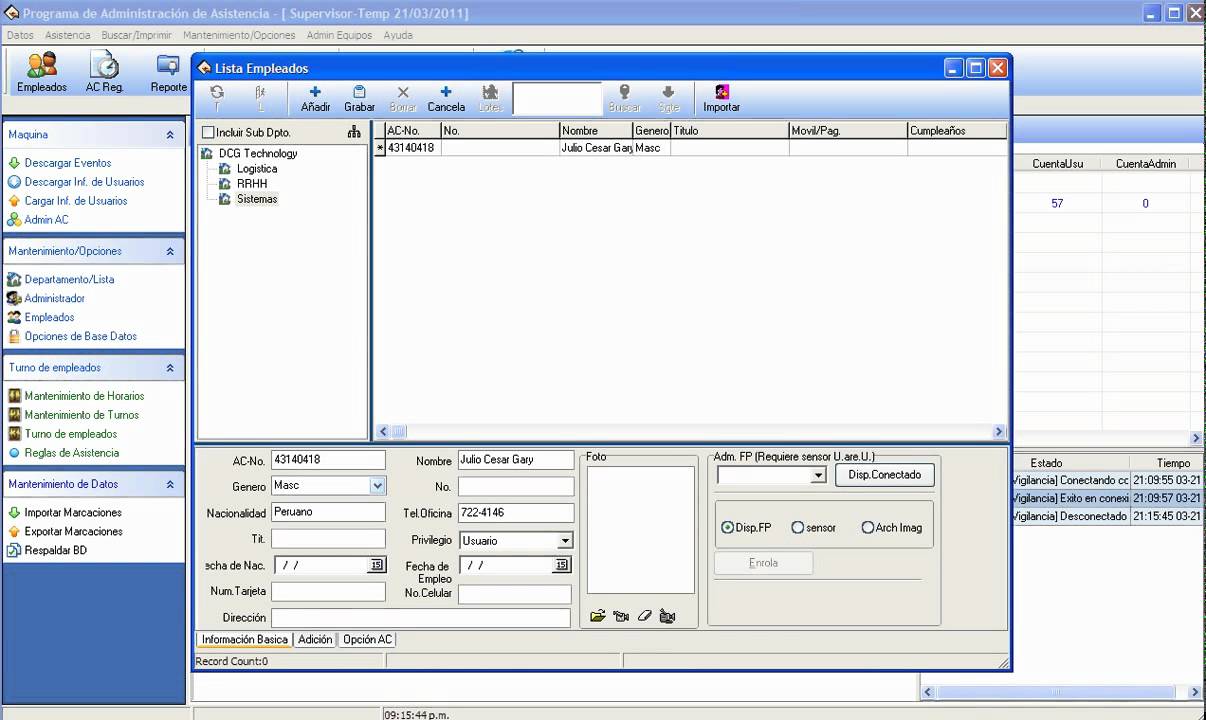Open calendar picker for Fecha de Nac.
This screenshot has height=720, width=1206.
click(x=376, y=565)
